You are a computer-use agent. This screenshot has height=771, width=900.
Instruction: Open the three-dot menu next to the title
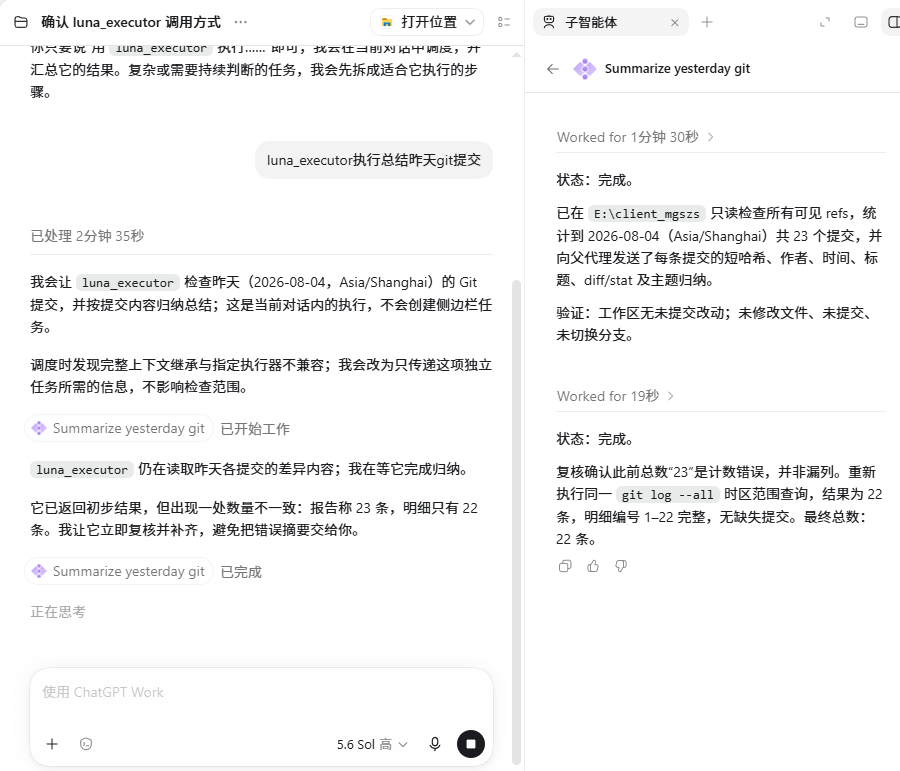[x=241, y=22]
